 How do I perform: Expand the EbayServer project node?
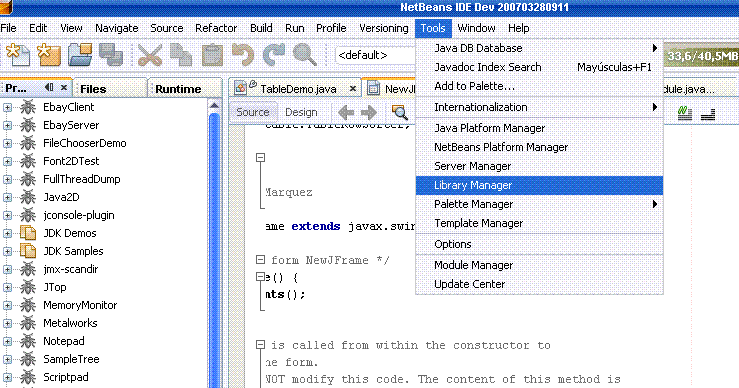pos(8,125)
